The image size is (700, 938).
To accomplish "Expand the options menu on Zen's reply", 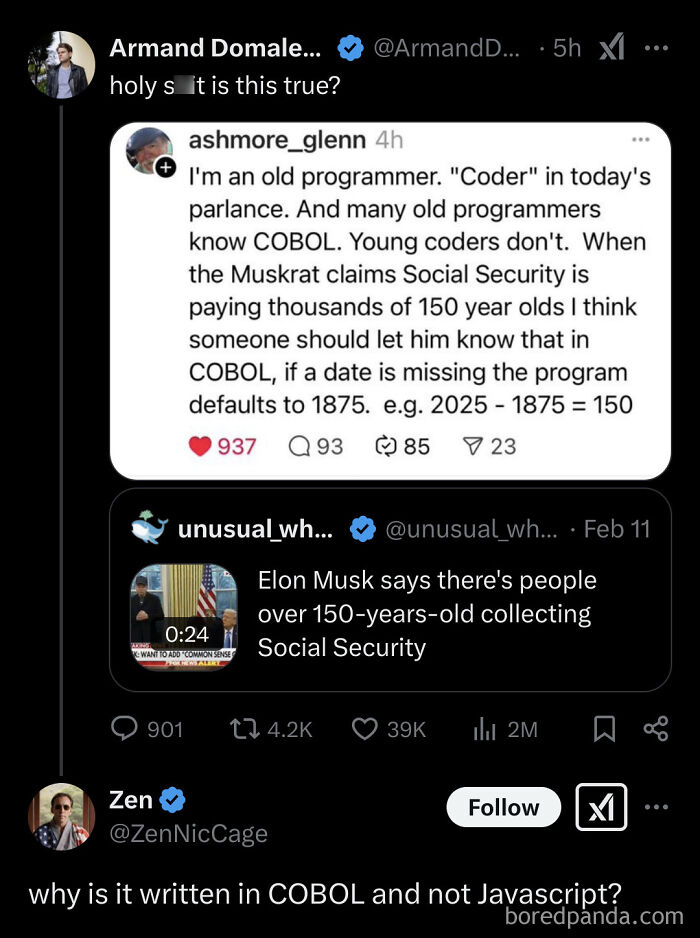I will pos(657,807).
